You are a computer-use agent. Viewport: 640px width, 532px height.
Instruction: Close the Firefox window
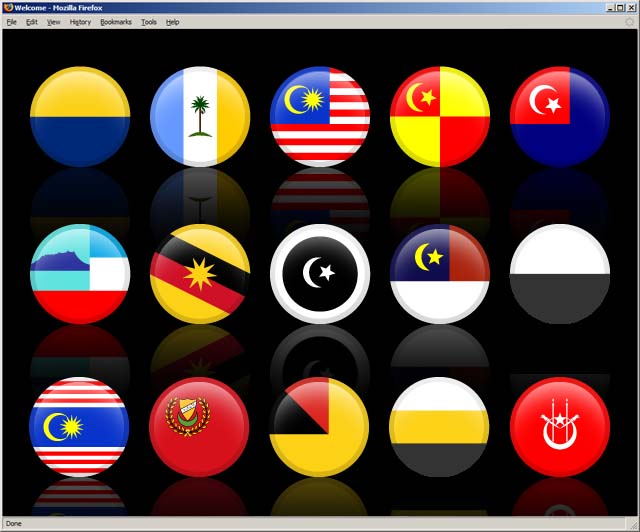point(631,8)
